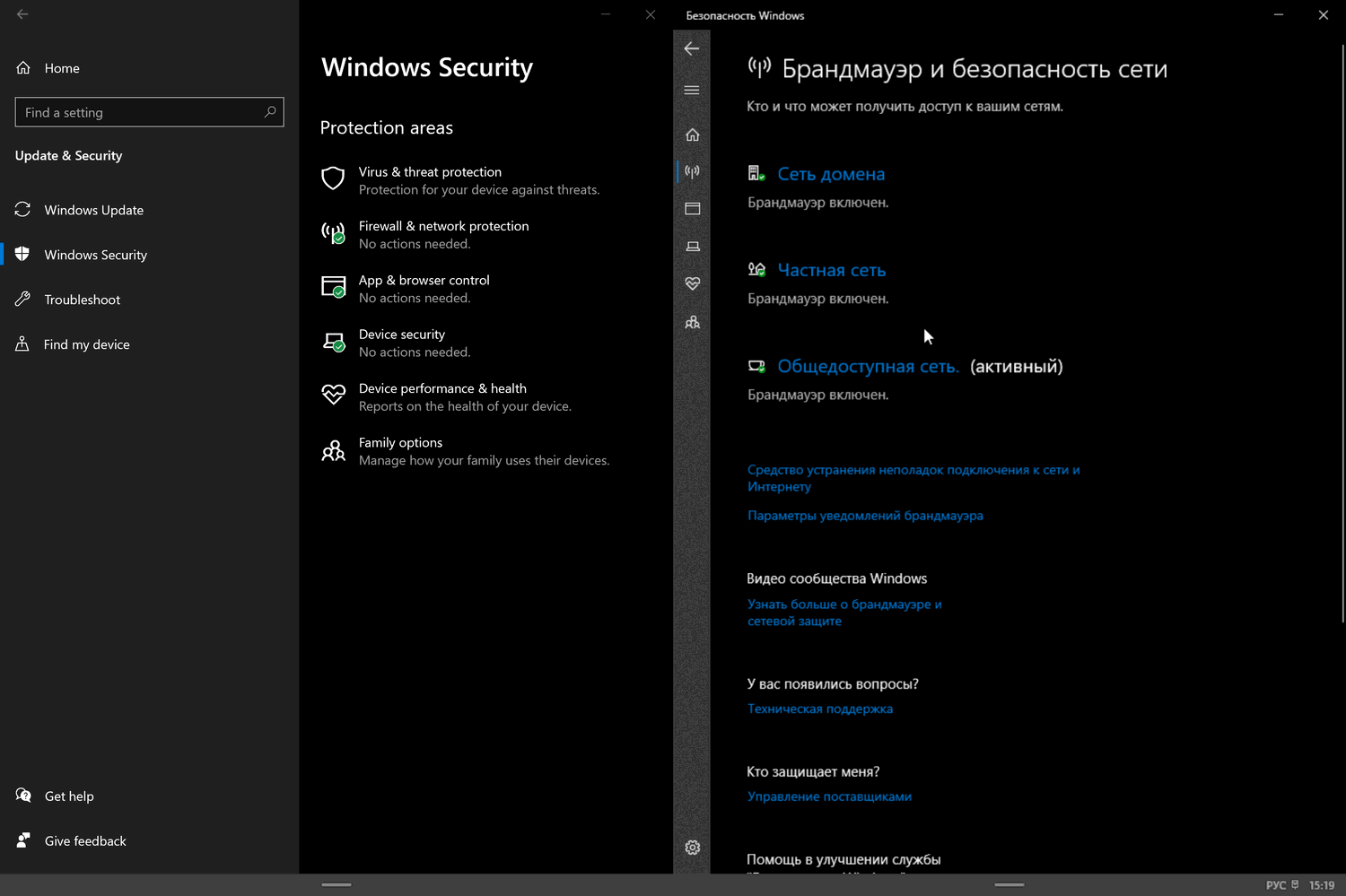Select the device health heart sidebar icon
The height and width of the screenshot is (896, 1346).
click(x=692, y=283)
